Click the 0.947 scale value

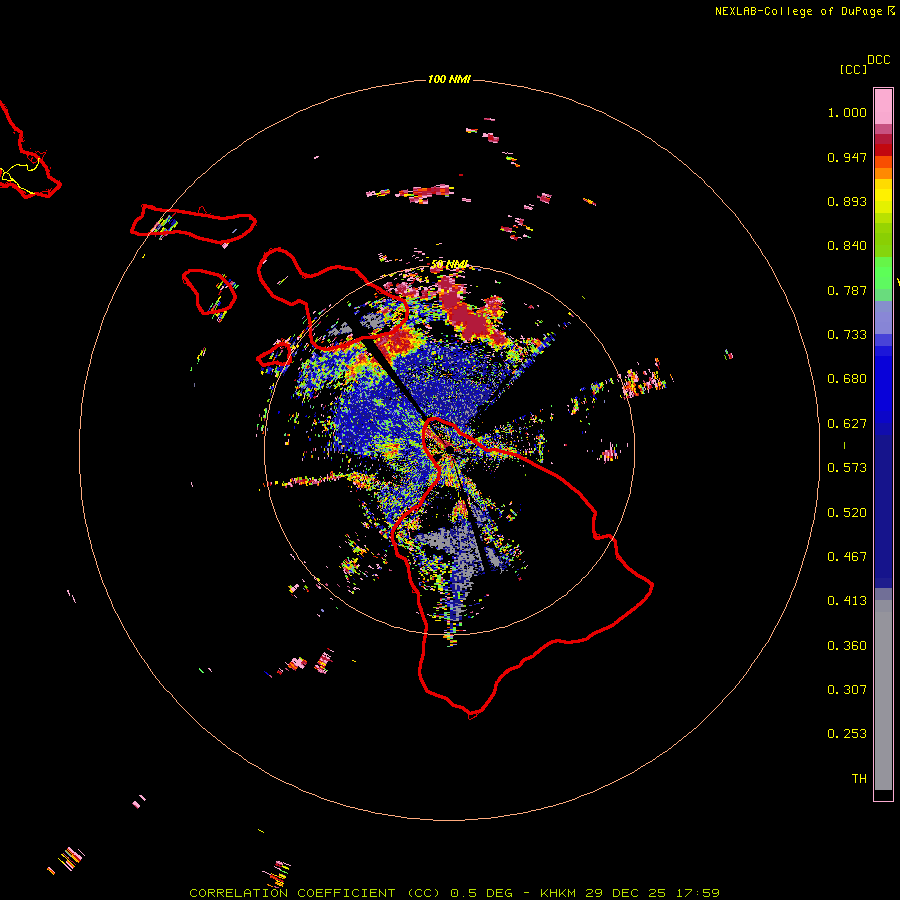click(847, 157)
